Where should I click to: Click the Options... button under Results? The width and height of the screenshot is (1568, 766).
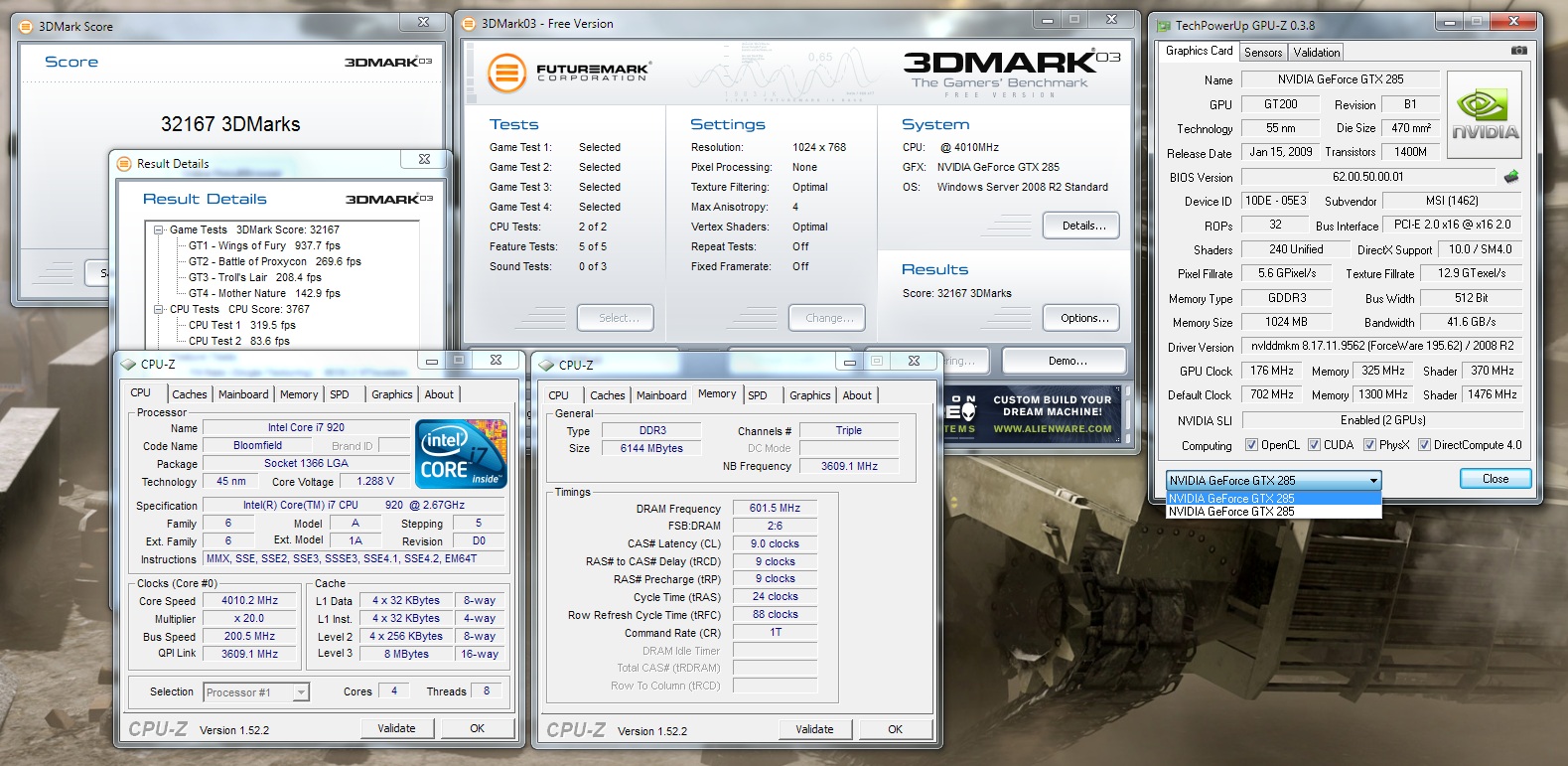pos(1081,318)
